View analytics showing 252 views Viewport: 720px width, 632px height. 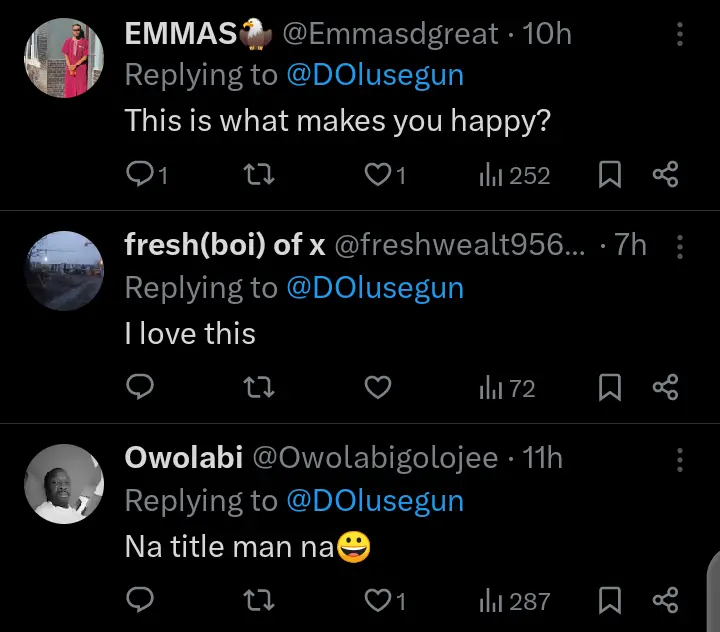(x=515, y=175)
